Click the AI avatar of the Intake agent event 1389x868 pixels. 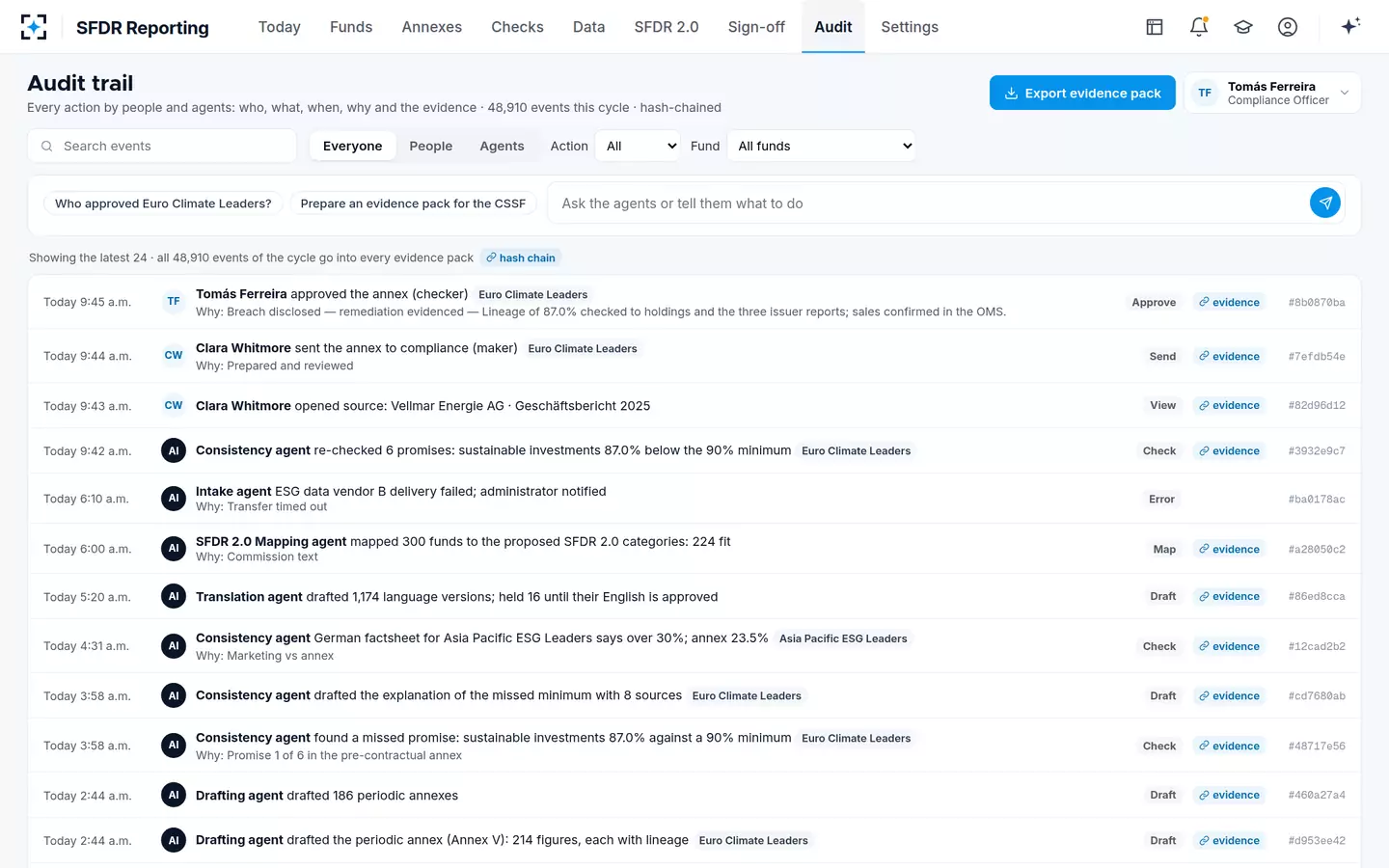[174, 499]
